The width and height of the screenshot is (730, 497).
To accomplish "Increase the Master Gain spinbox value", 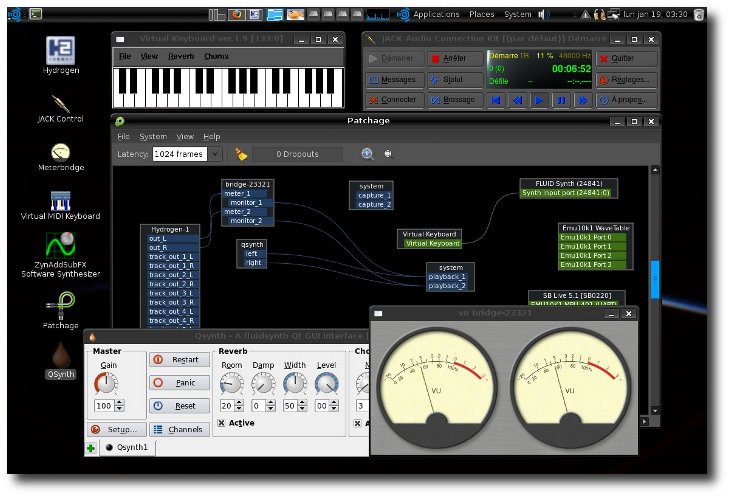I will click(x=121, y=401).
